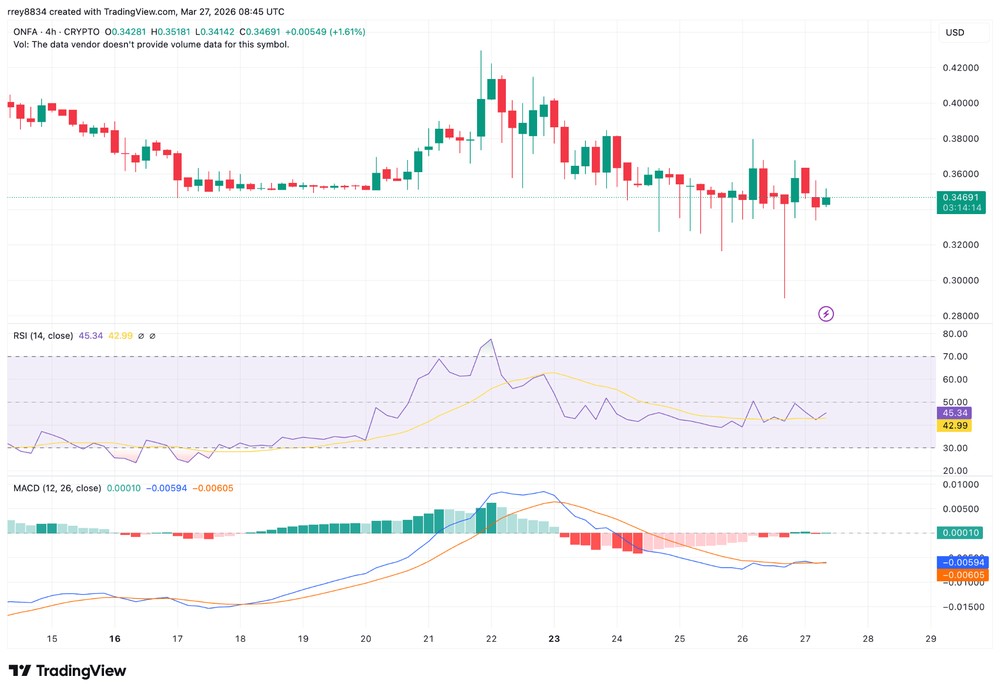Click the date label 16 on time axis
The height and width of the screenshot is (693, 1000).
pos(115,638)
